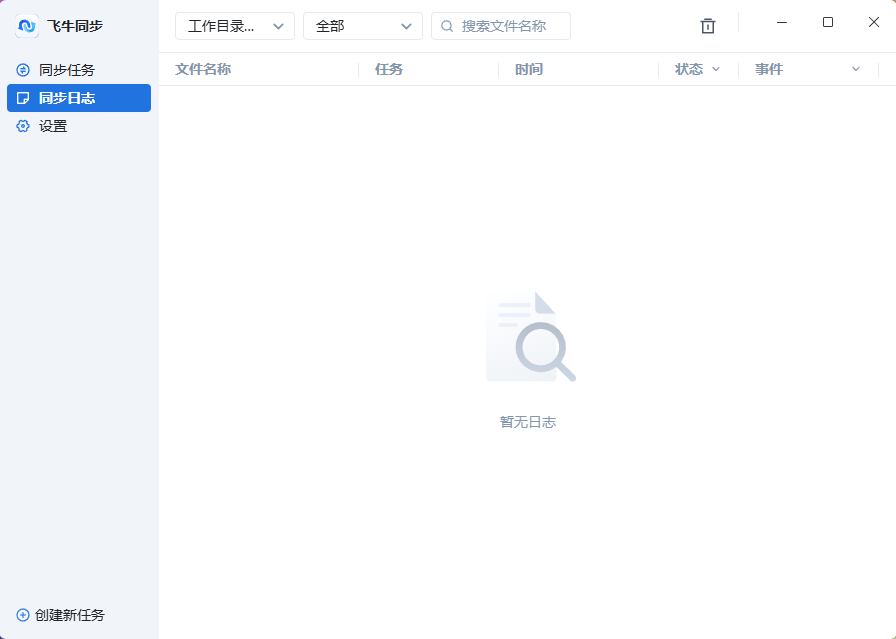Select the 同步日志 sidebar item

[79, 98]
